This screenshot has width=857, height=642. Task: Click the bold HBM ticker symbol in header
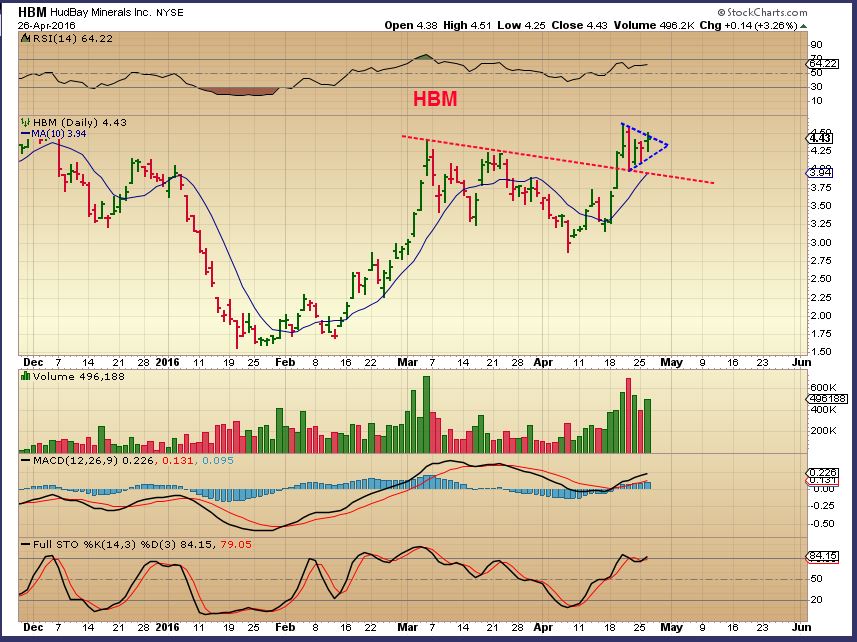point(32,12)
